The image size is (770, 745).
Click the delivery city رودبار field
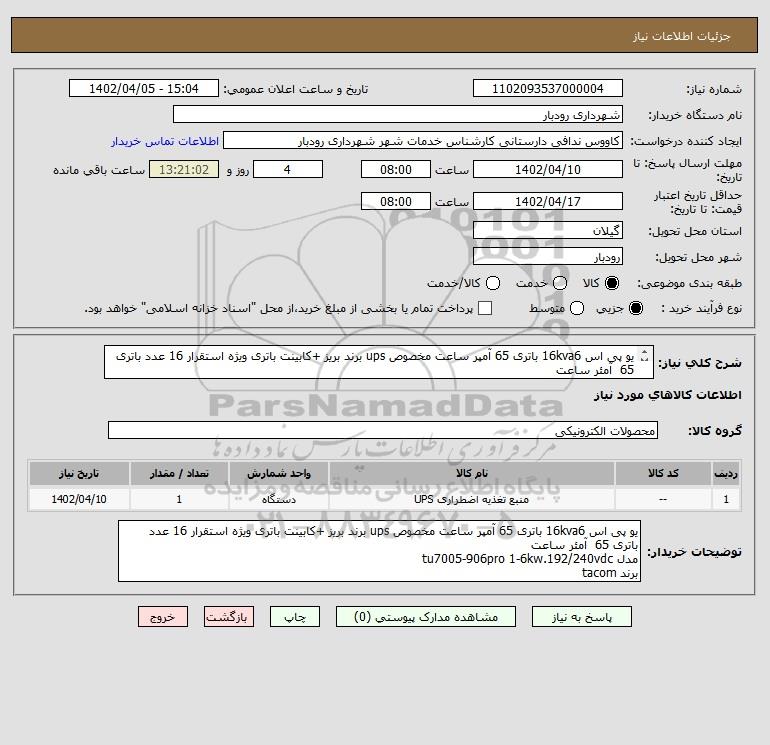[548, 256]
